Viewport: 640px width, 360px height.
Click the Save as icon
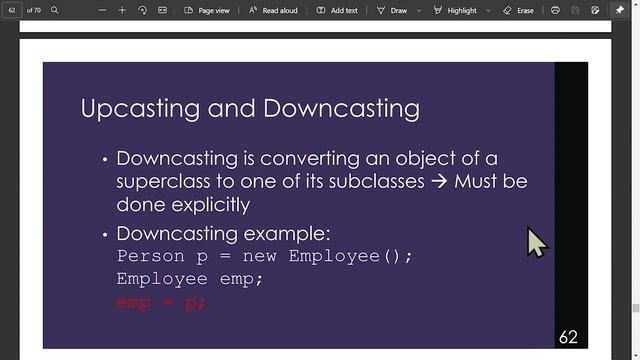595,10
